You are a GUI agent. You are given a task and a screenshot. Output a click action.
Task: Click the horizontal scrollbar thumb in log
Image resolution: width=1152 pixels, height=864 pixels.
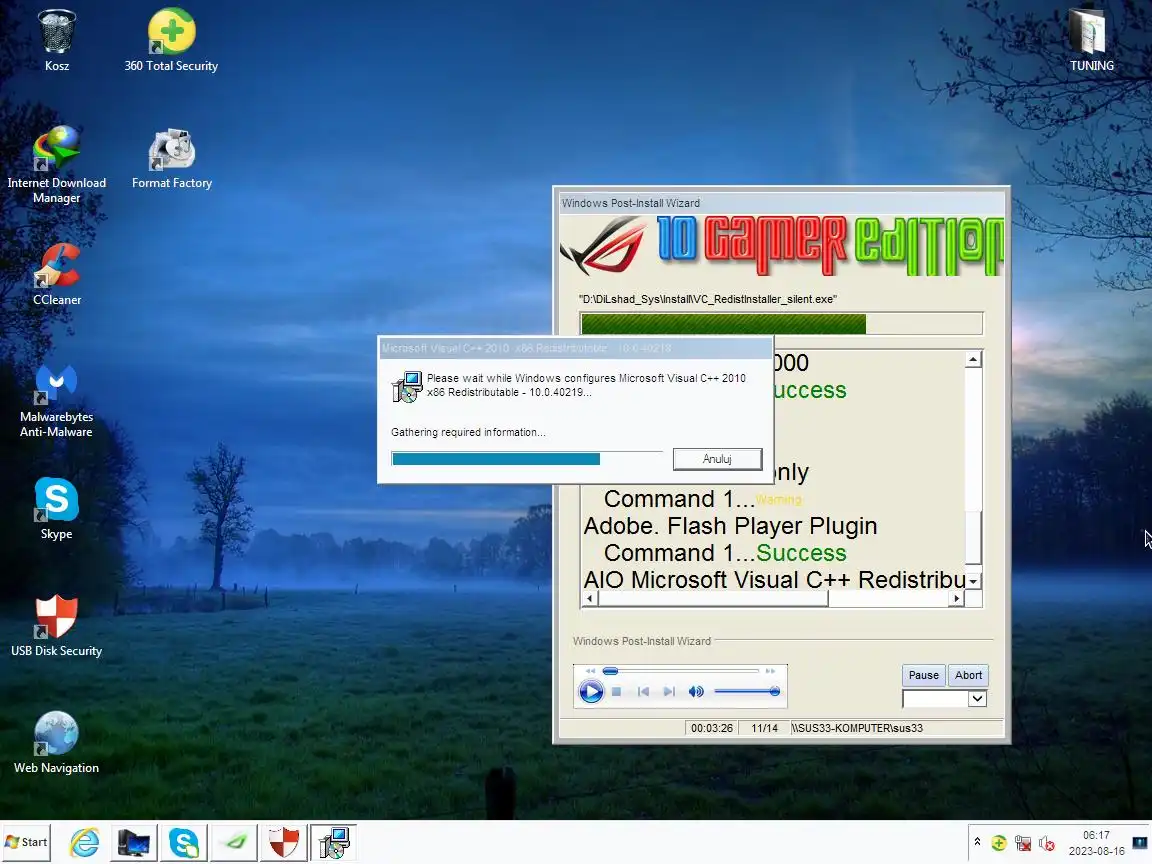[x=713, y=599]
